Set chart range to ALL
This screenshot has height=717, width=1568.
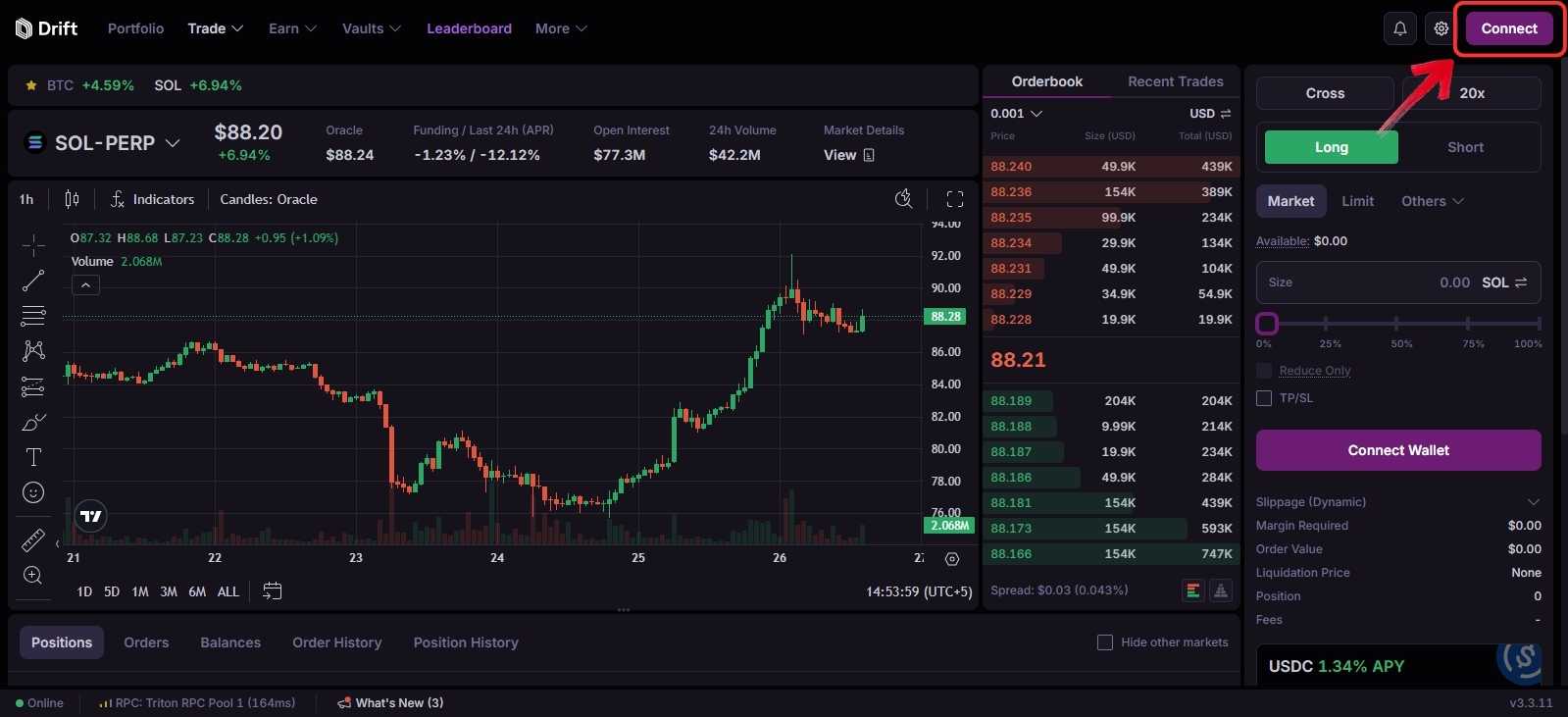228,591
